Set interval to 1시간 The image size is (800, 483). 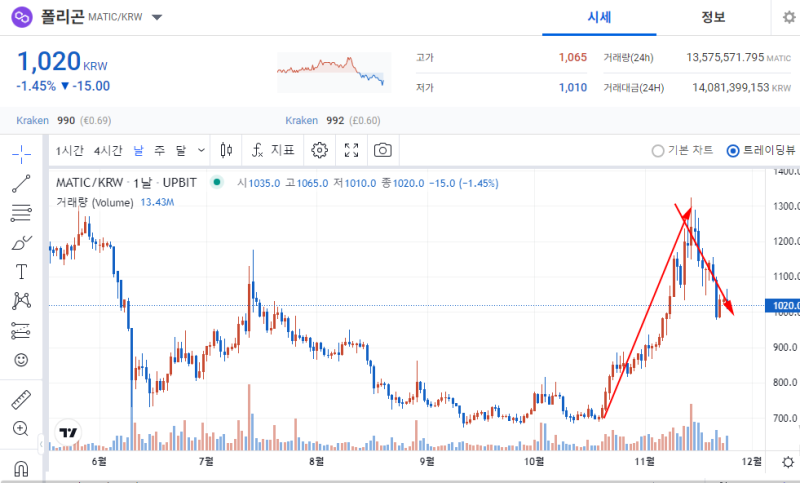pyautogui.click(x=69, y=150)
